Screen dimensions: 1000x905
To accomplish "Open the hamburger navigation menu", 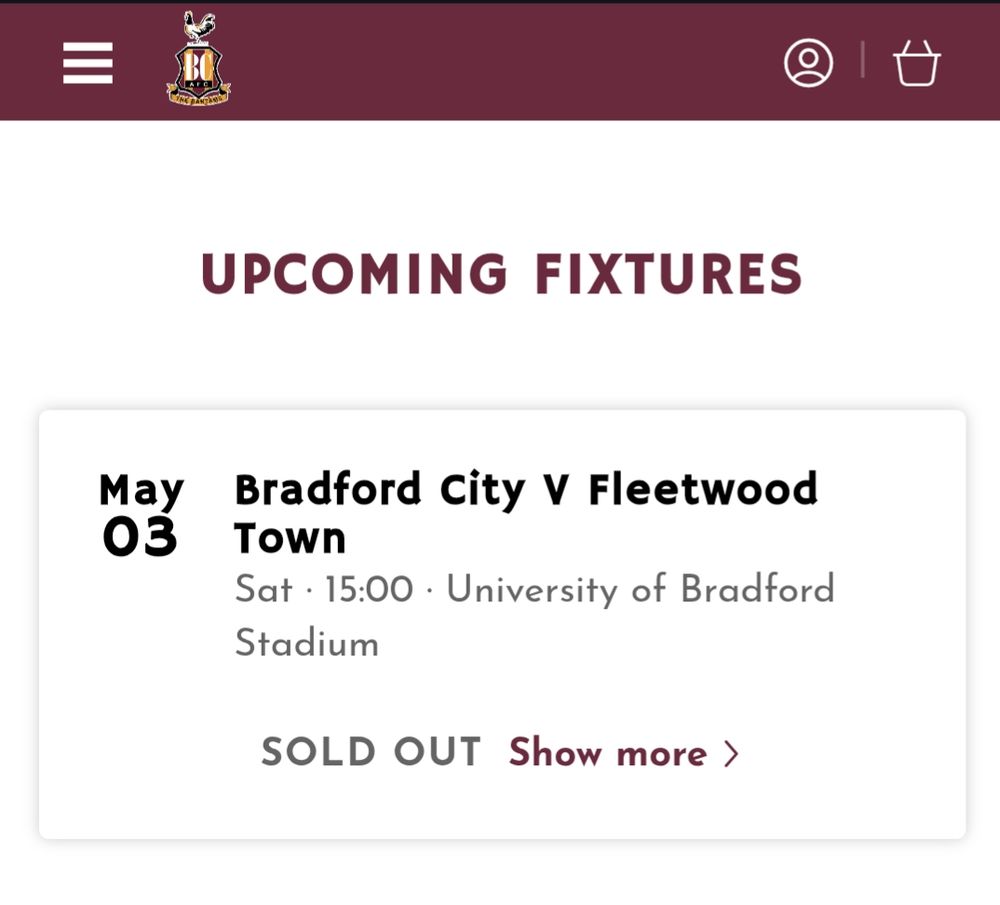I will point(88,63).
